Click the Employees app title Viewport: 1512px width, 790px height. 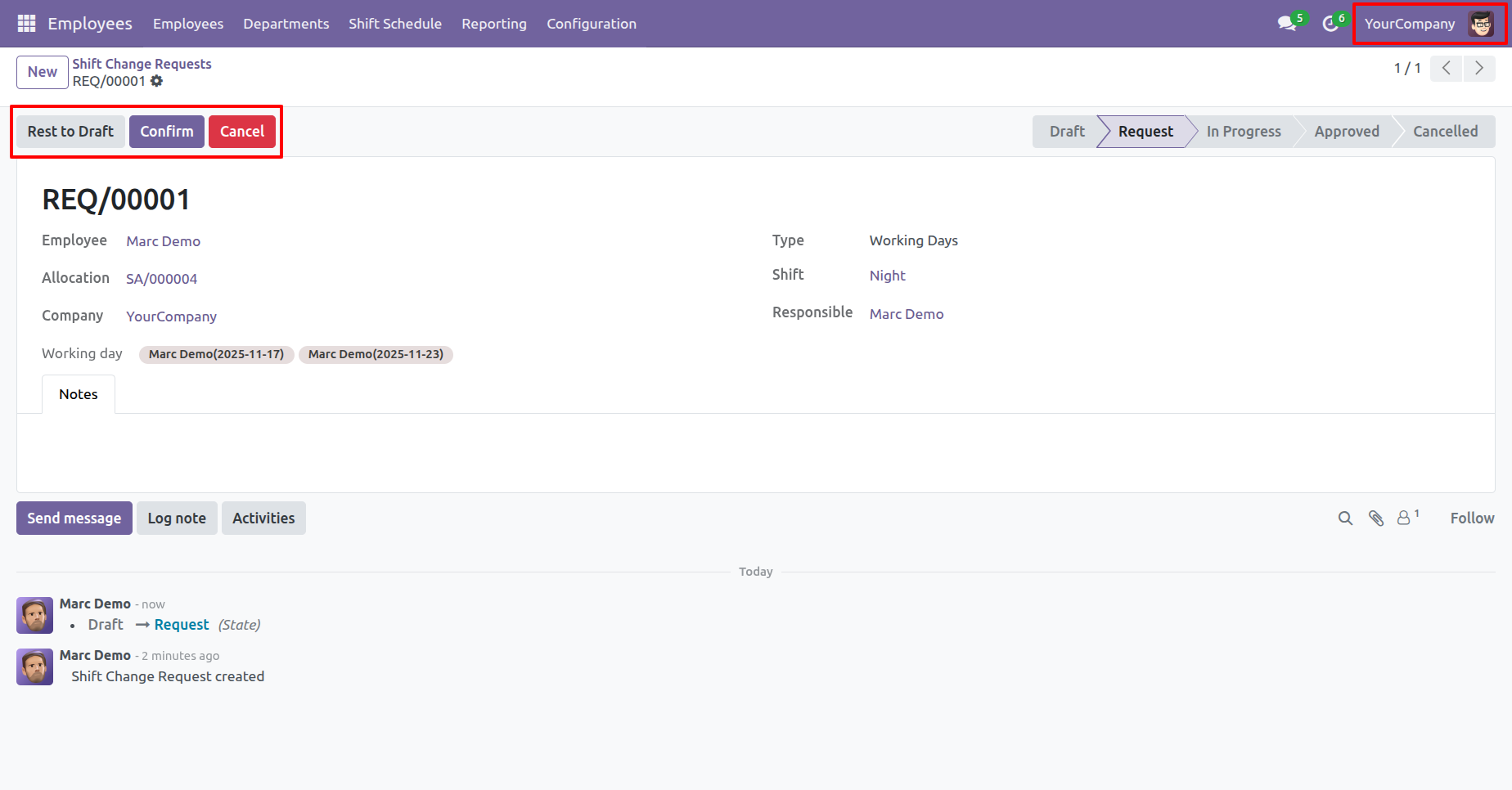click(x=90, y=24)
